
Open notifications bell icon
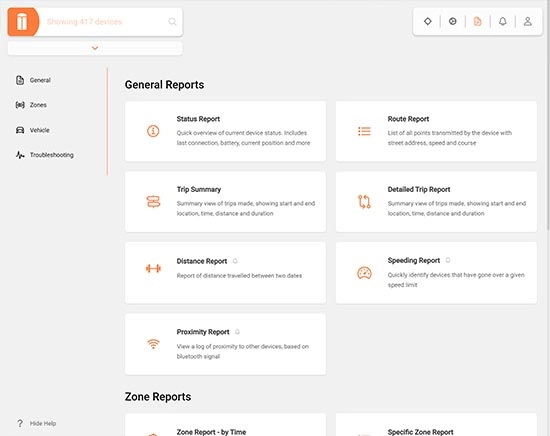(x=503, y=21)
